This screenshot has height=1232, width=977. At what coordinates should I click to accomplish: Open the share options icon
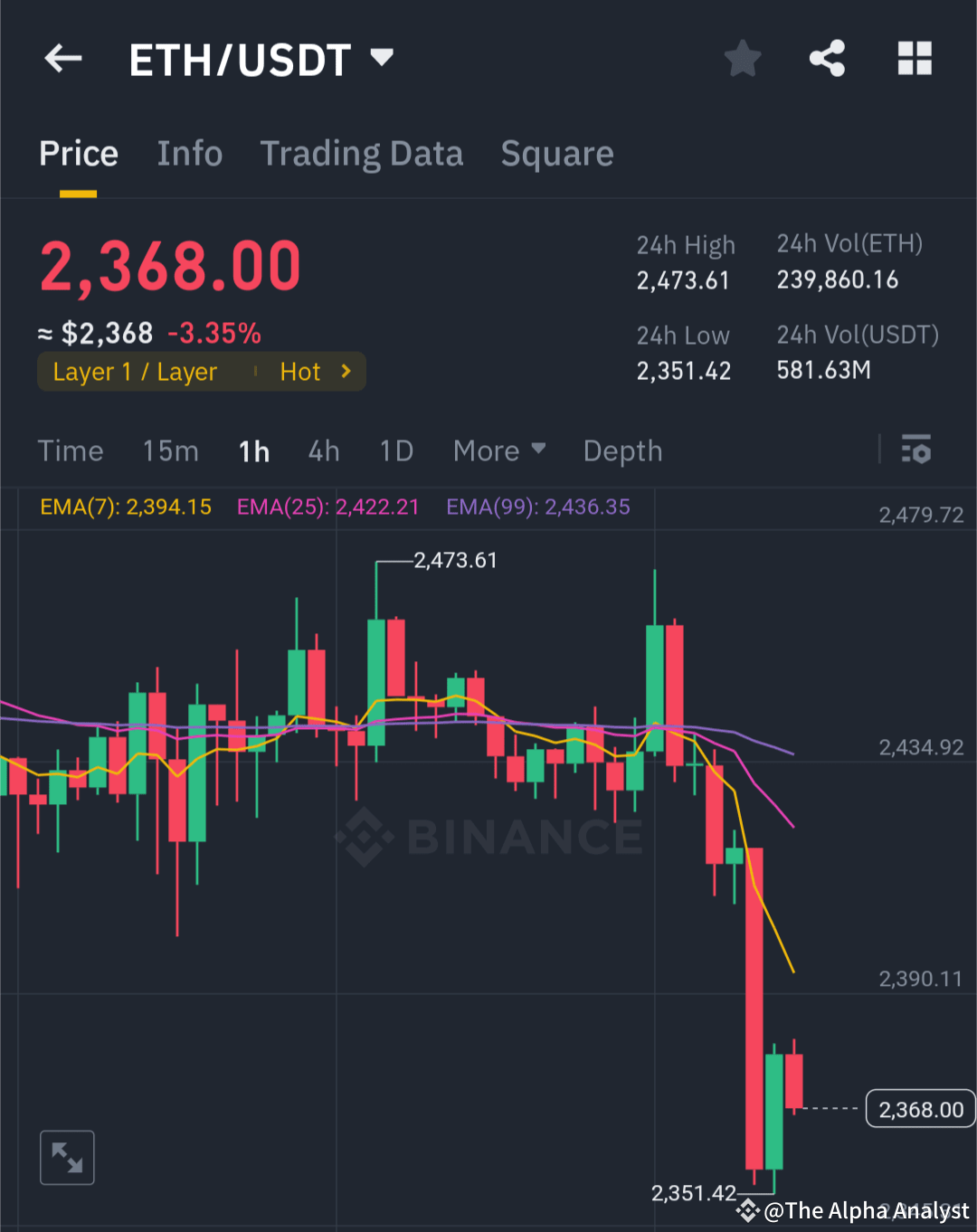[828, 58]
